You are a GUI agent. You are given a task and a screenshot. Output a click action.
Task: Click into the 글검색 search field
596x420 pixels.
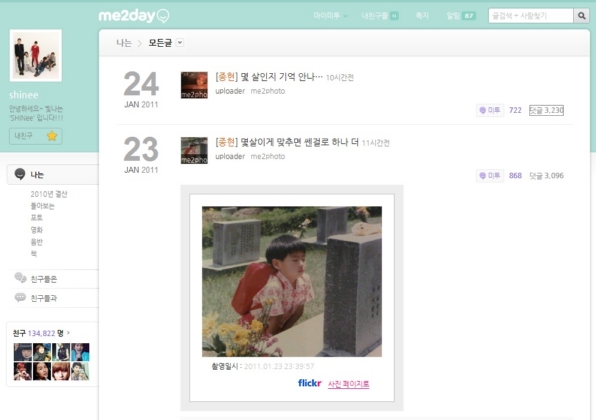tap(531, 16)
